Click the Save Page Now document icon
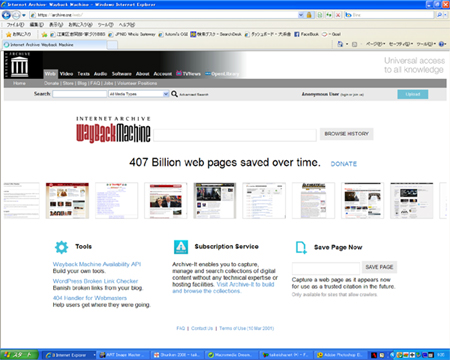Screen dimensions: 450x360 pos(301,247)
